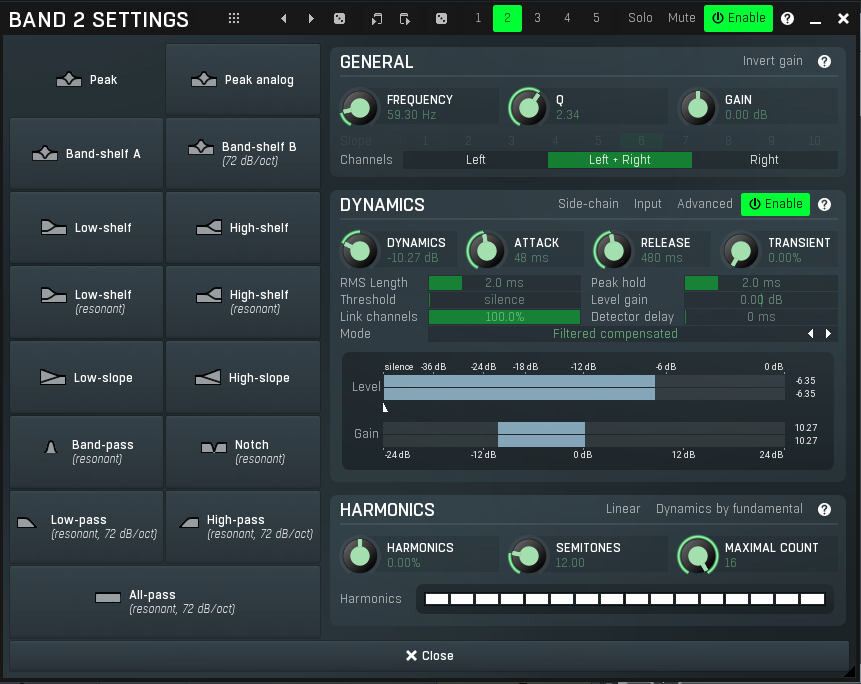
Task: Click the Threshold silence slider
Action: coord(504,300)
